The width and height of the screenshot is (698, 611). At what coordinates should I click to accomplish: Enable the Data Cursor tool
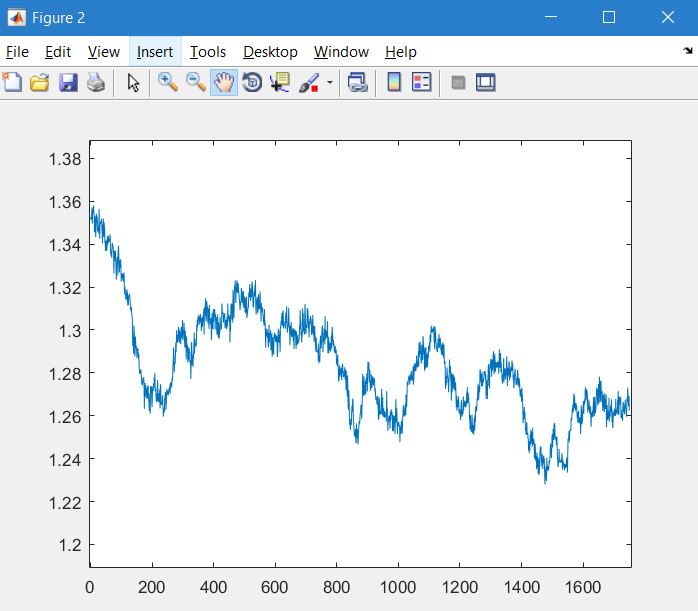(280, 82)
